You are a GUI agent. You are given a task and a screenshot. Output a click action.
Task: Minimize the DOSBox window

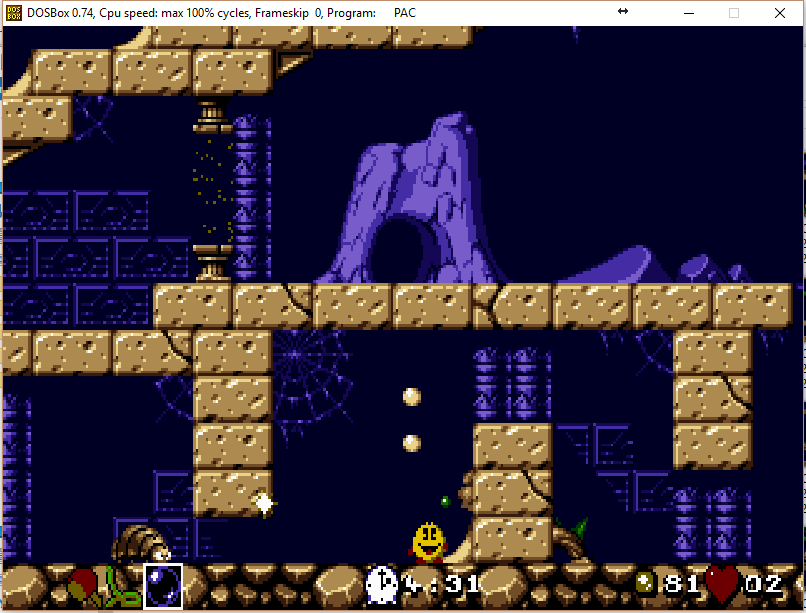click(x=689, y=13)
